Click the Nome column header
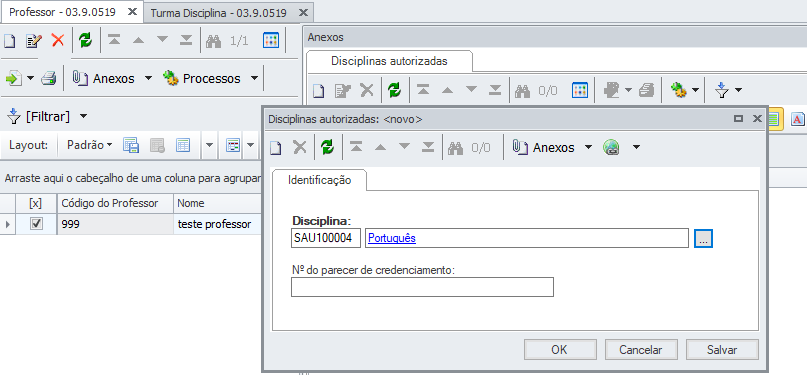The height and width of the screenshot is (375, 807). click(216, 203)
